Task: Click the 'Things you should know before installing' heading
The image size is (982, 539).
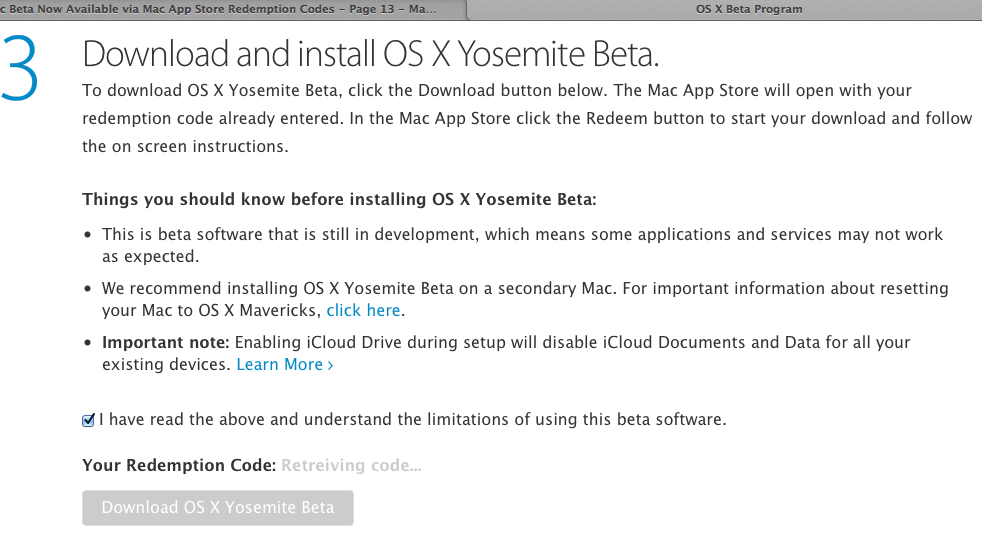Action: tap(339, 200)
